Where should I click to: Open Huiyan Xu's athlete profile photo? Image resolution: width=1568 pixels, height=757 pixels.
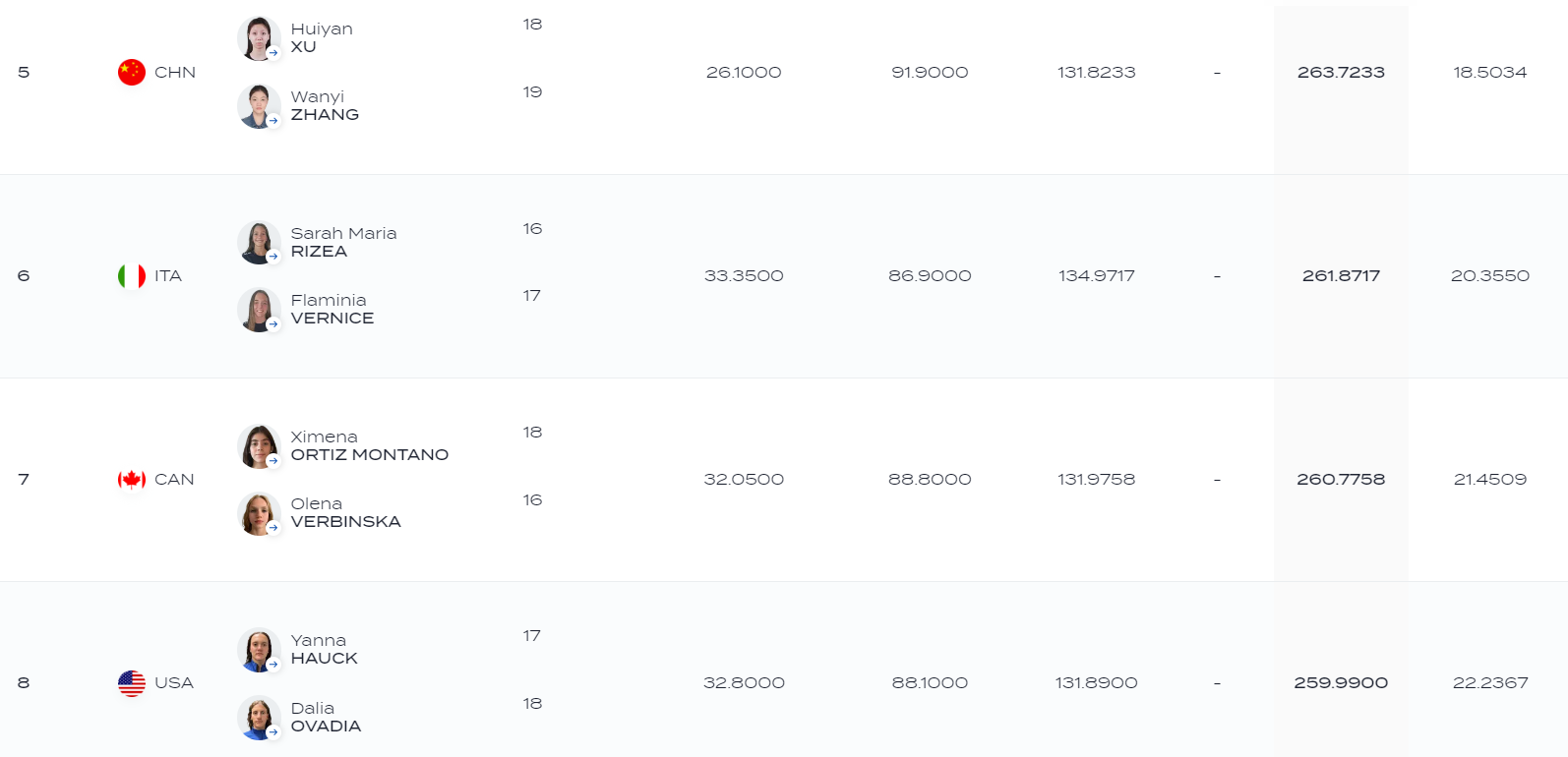click(259, 38)
